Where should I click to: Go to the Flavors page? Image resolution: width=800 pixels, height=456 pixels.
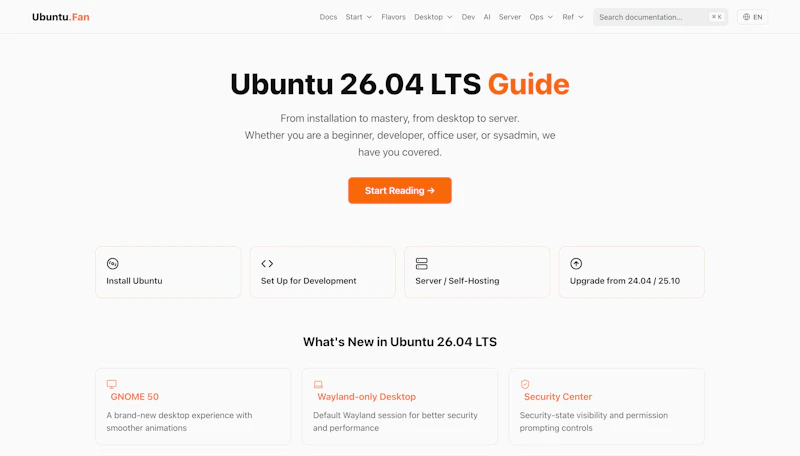pos(393,17)
